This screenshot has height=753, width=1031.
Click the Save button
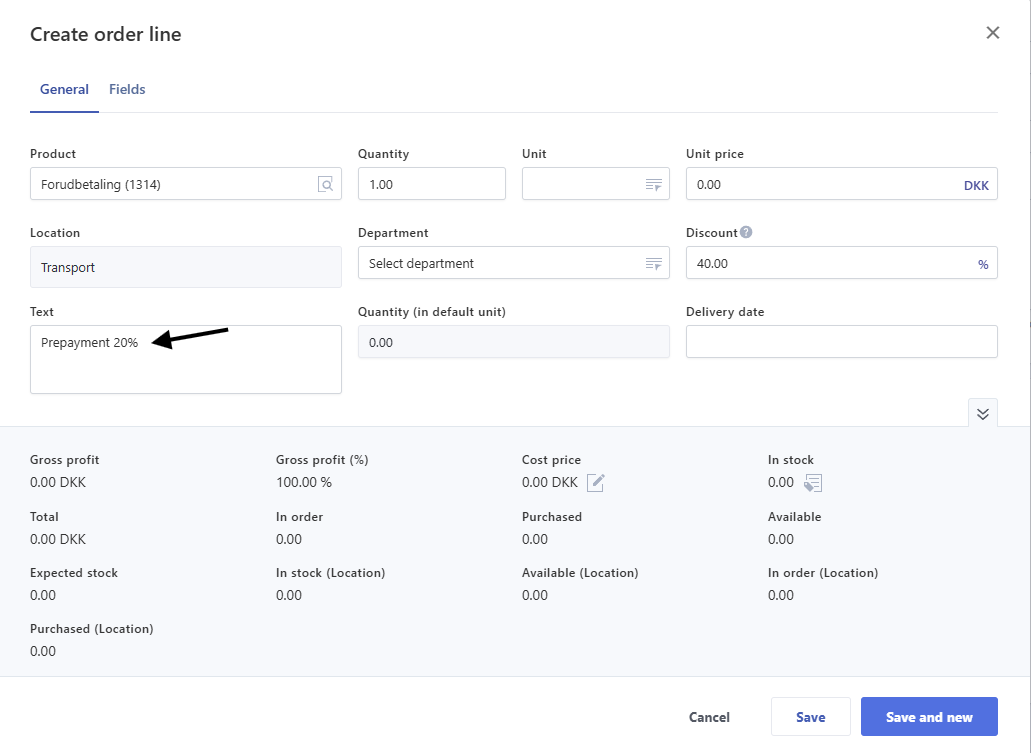[x=810, y=717]
